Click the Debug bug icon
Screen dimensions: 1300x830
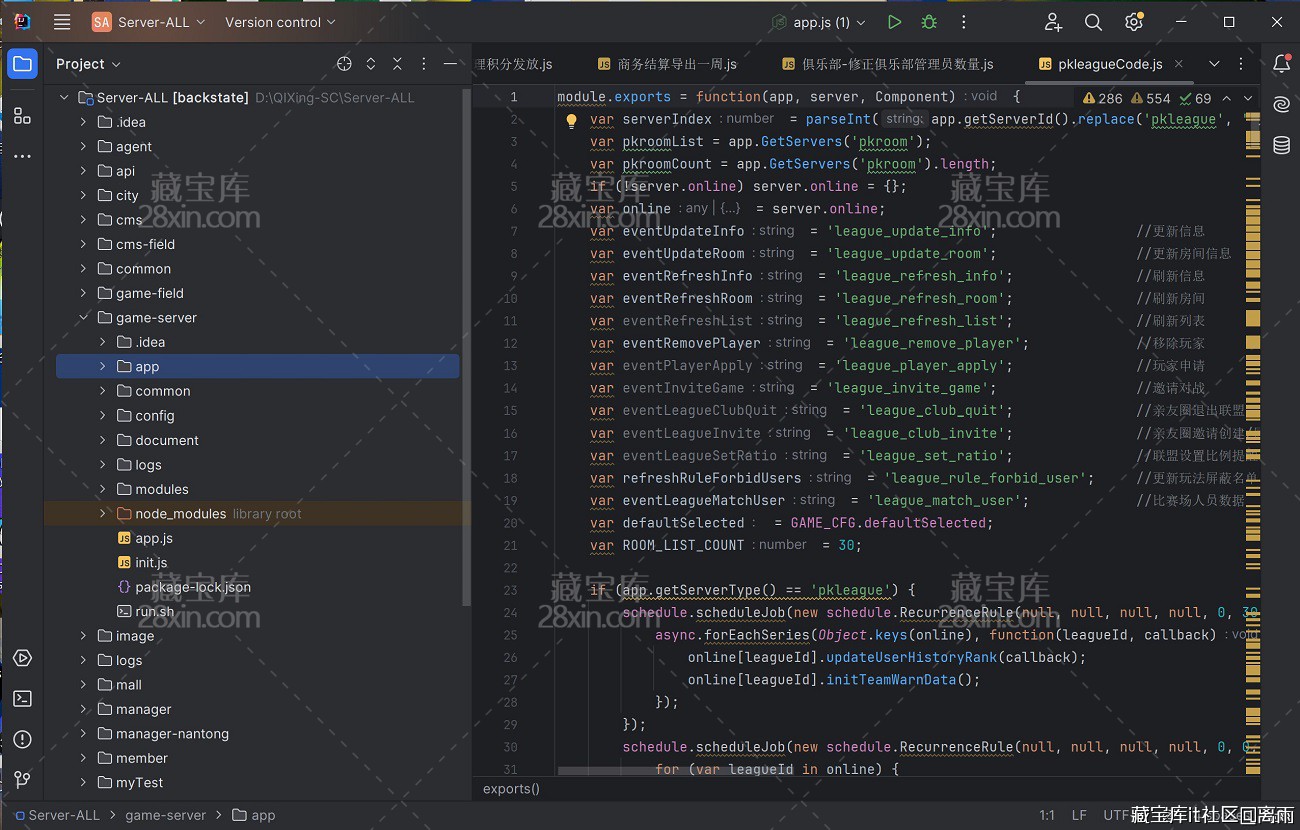[929, 22]
